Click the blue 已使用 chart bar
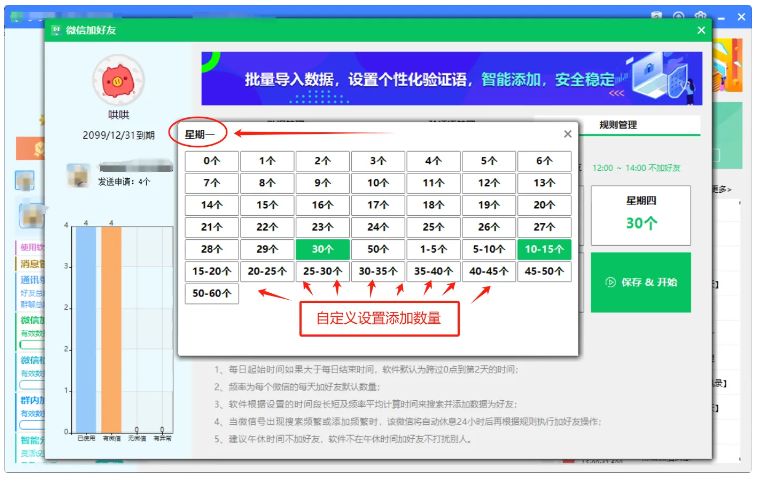 (x=86, y=329)
